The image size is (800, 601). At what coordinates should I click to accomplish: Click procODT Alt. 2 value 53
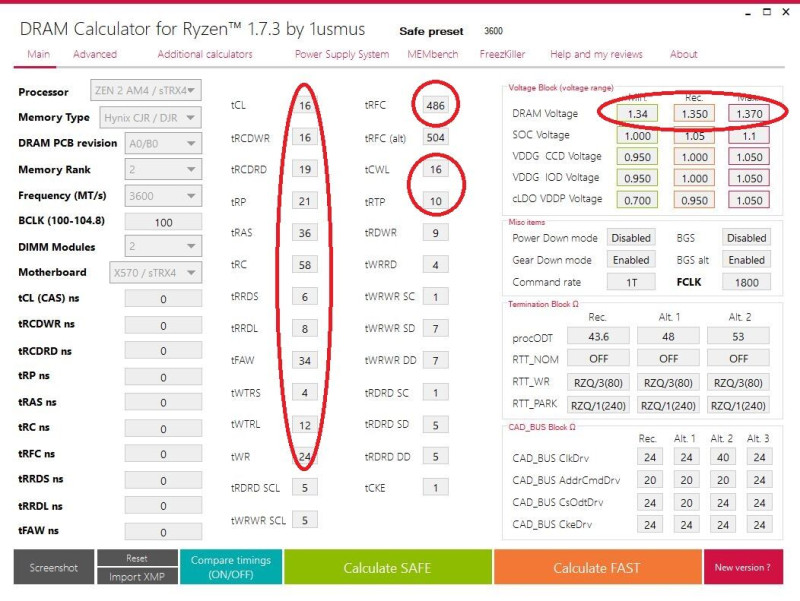pos(738,337)
